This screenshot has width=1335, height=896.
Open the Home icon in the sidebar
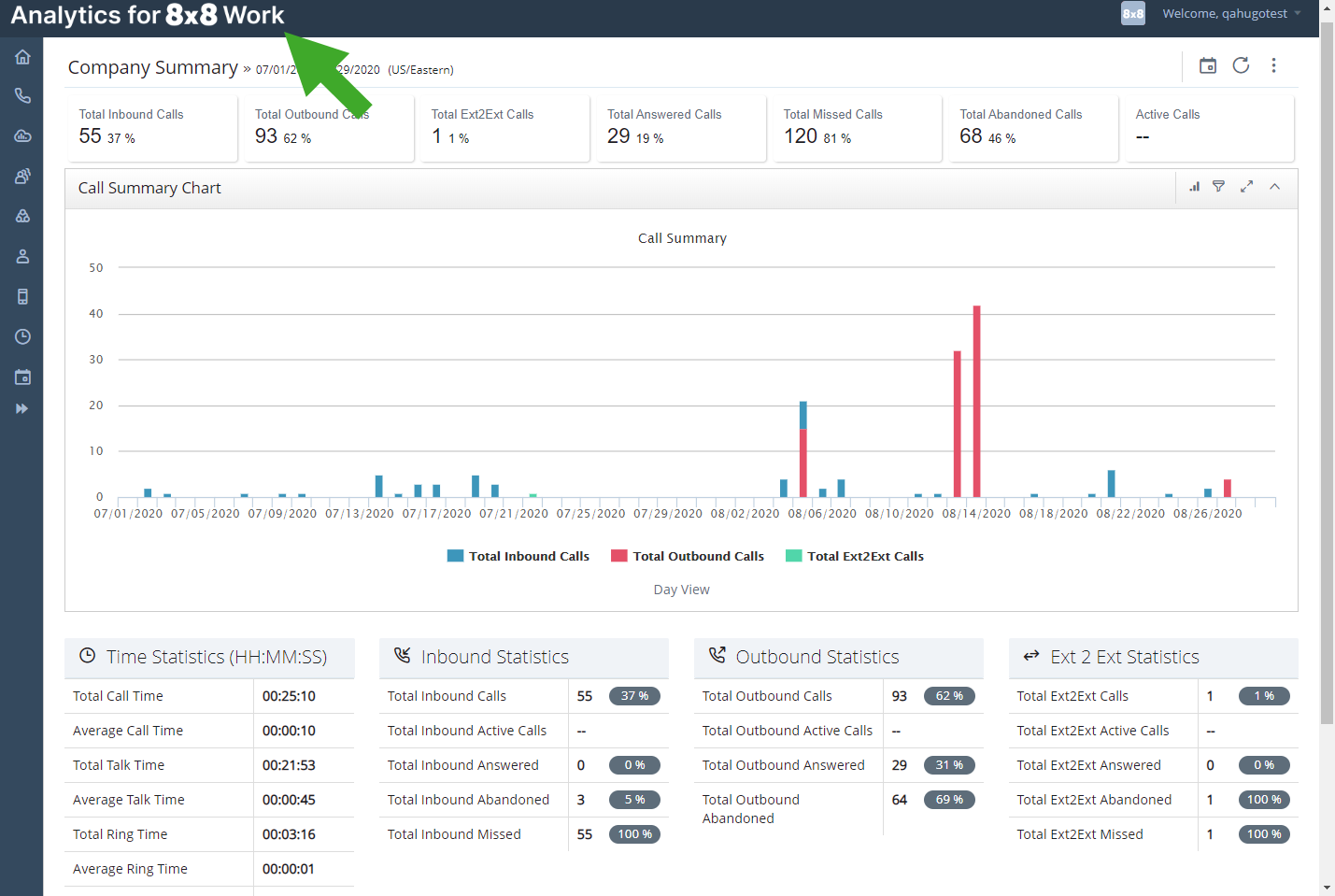coord(22,57)
